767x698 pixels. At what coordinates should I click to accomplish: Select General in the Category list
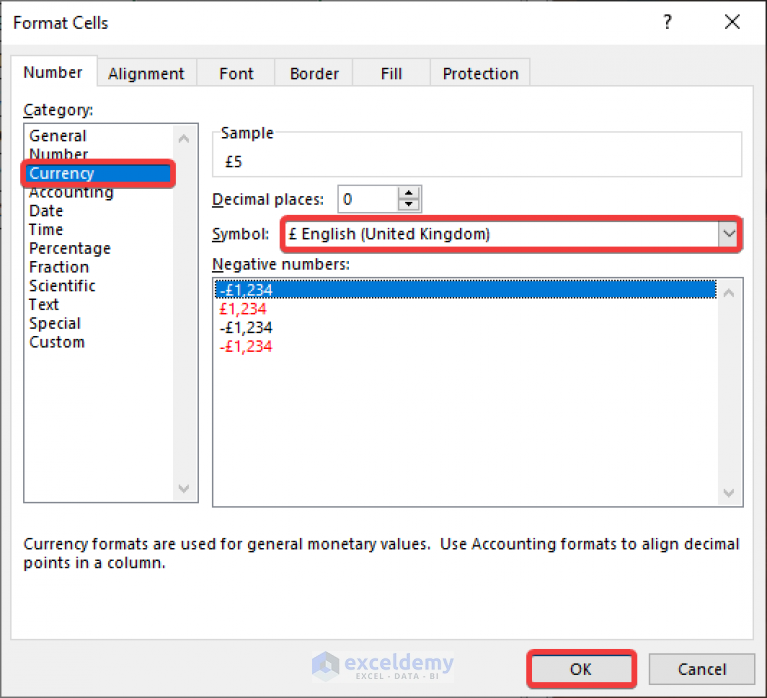pos(100,135)
